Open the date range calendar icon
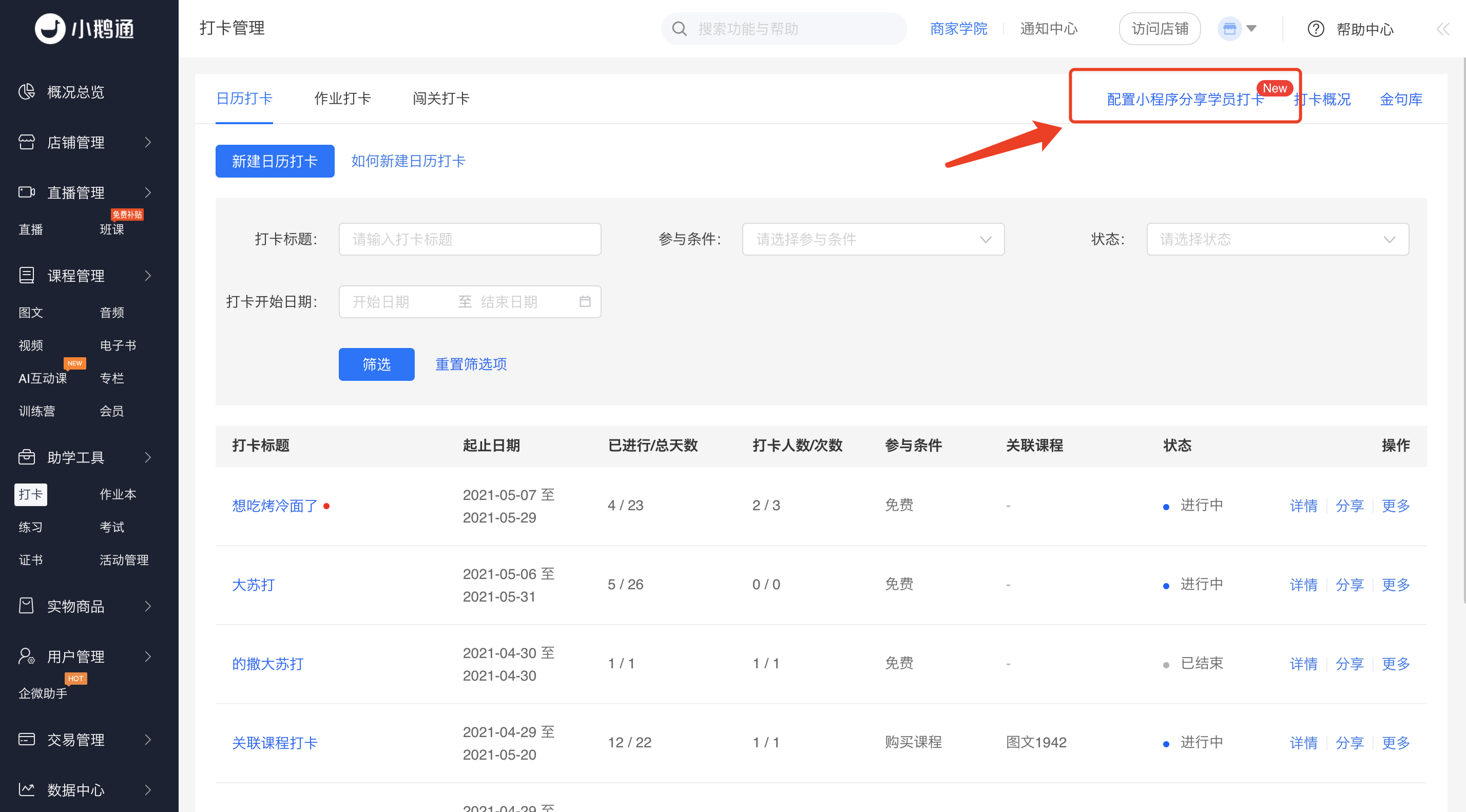This screenshot has height=812, width=1466. click(585, 301)
